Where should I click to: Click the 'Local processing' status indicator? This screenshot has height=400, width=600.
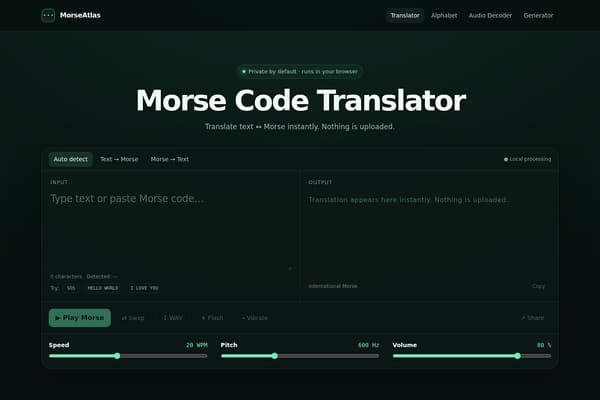point(528,159)
